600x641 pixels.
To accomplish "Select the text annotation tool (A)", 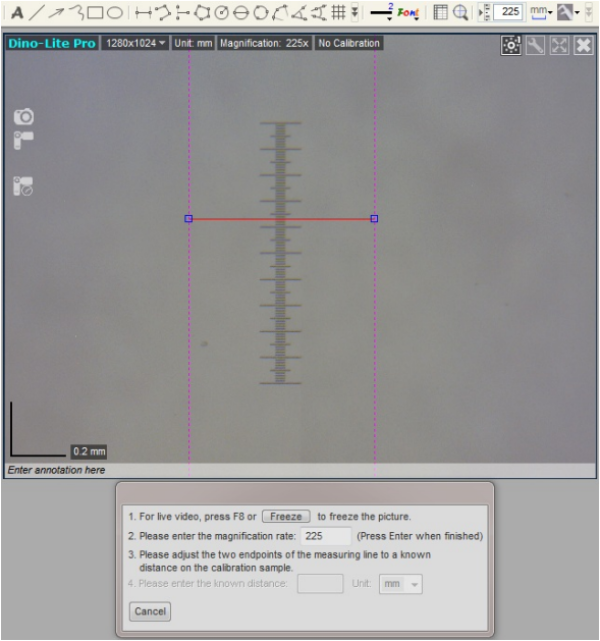I will point(17,12).
